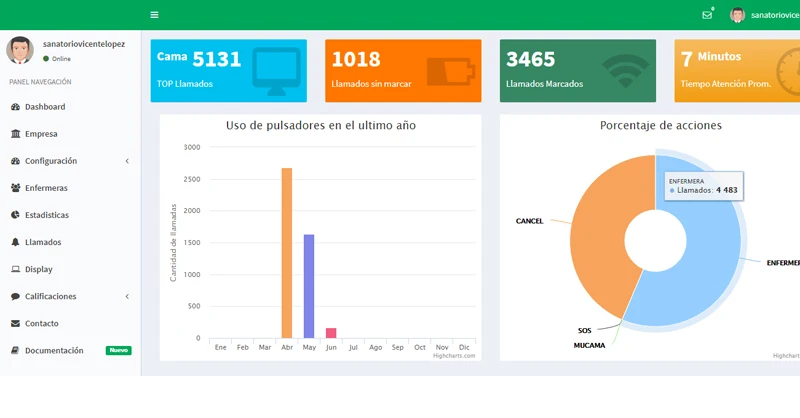
Task: Open the Llamados menu item
Action: (x=70, y=242)
